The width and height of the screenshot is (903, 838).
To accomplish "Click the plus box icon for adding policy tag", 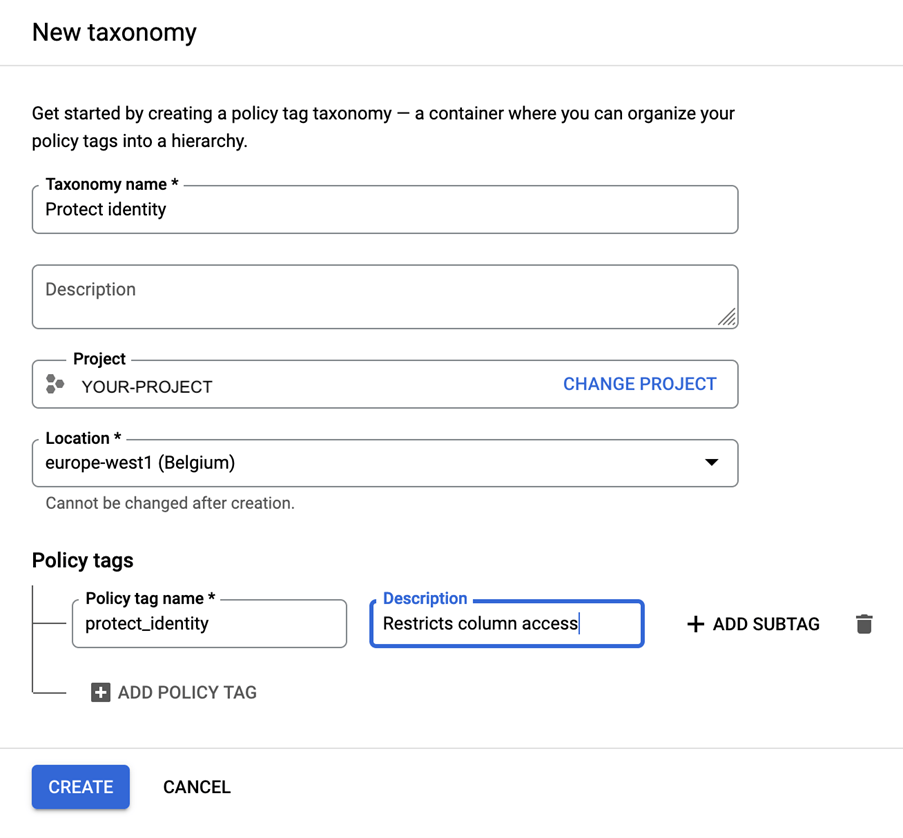I will pos(101,692).
